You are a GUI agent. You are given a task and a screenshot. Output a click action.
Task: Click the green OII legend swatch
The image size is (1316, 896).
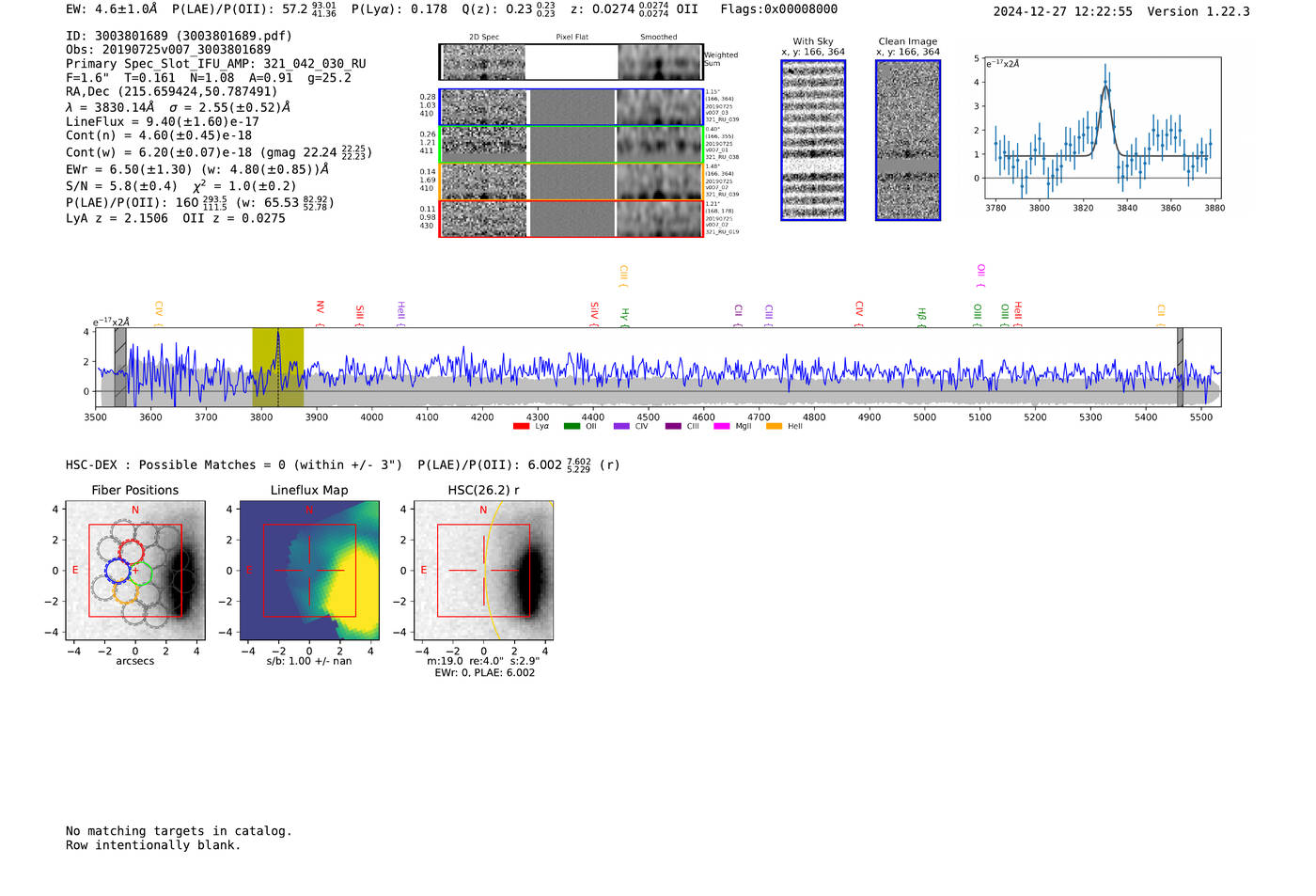tap(572, 427)
